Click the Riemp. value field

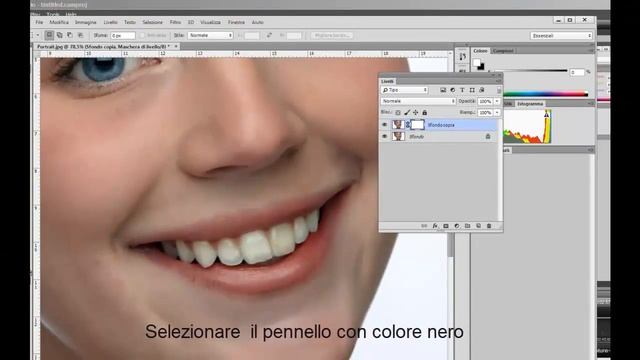click(485, 112)
